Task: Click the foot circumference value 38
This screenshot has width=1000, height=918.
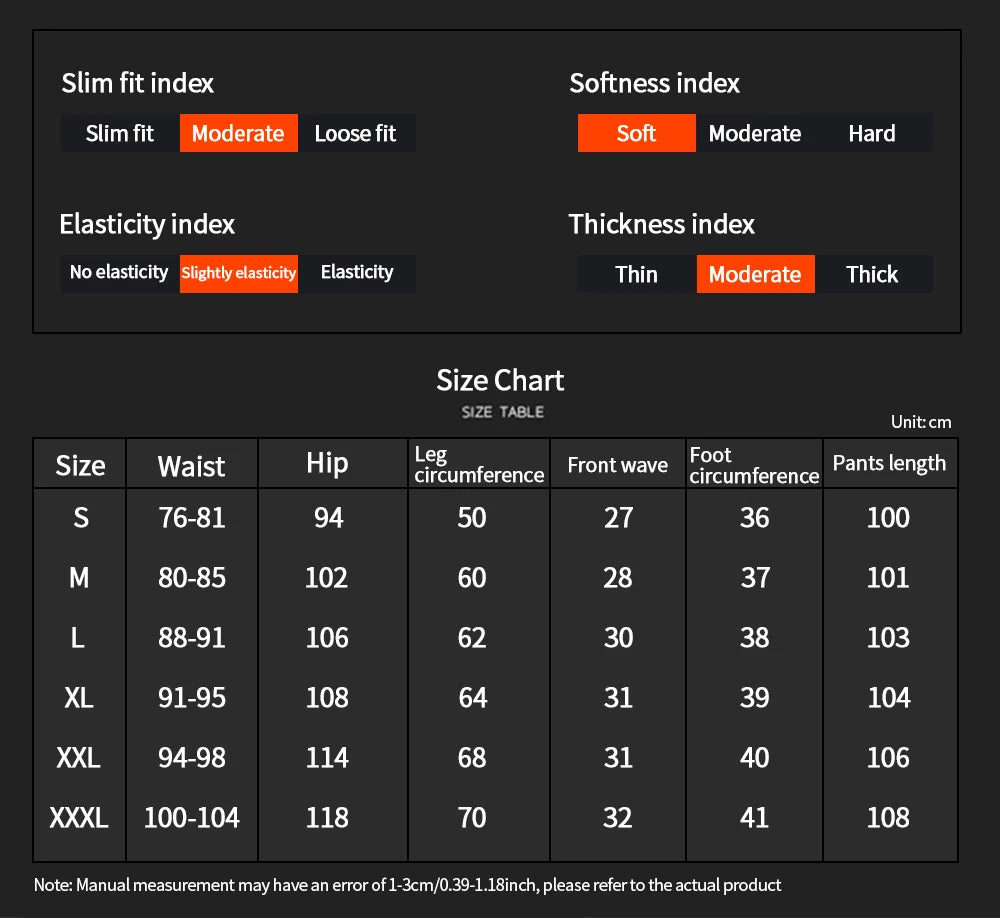Action: 754,638
